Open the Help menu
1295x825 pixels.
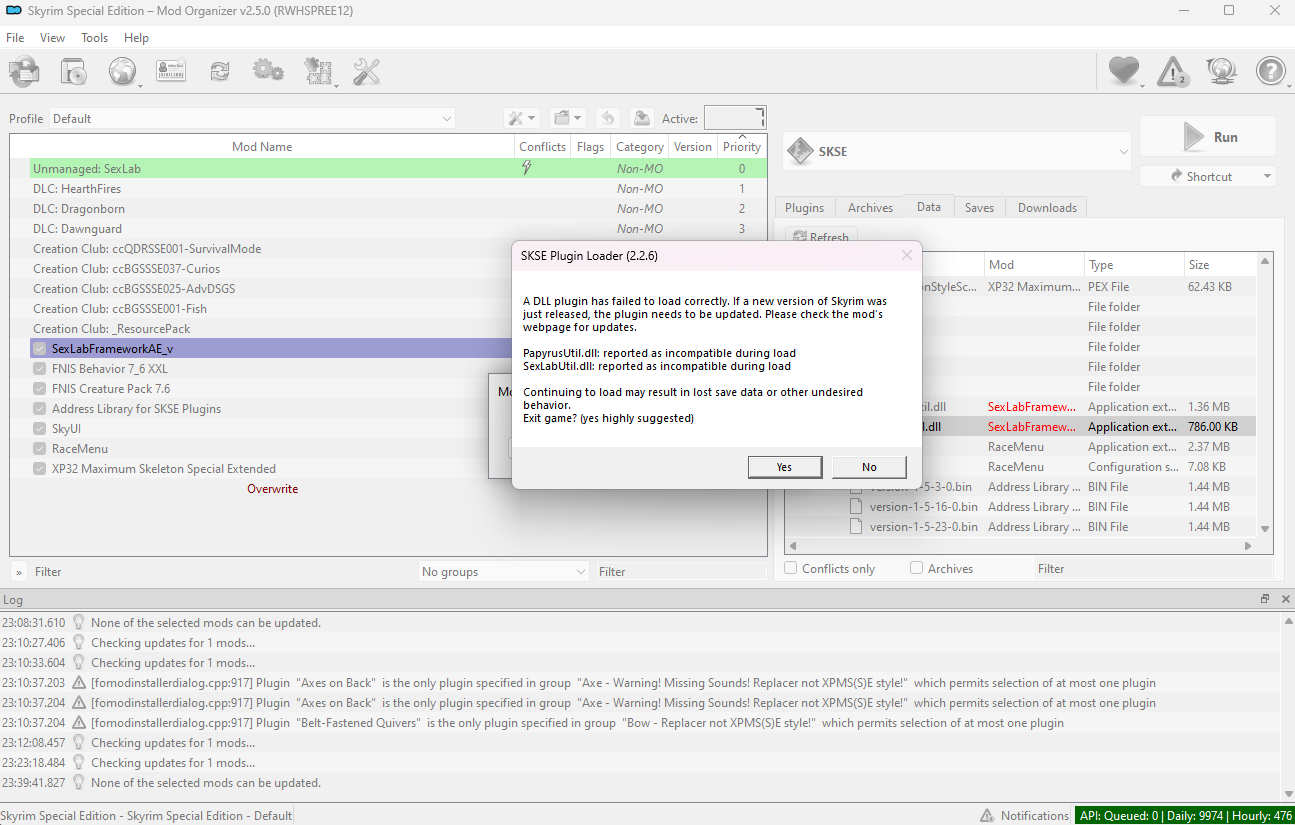point(136,38)
